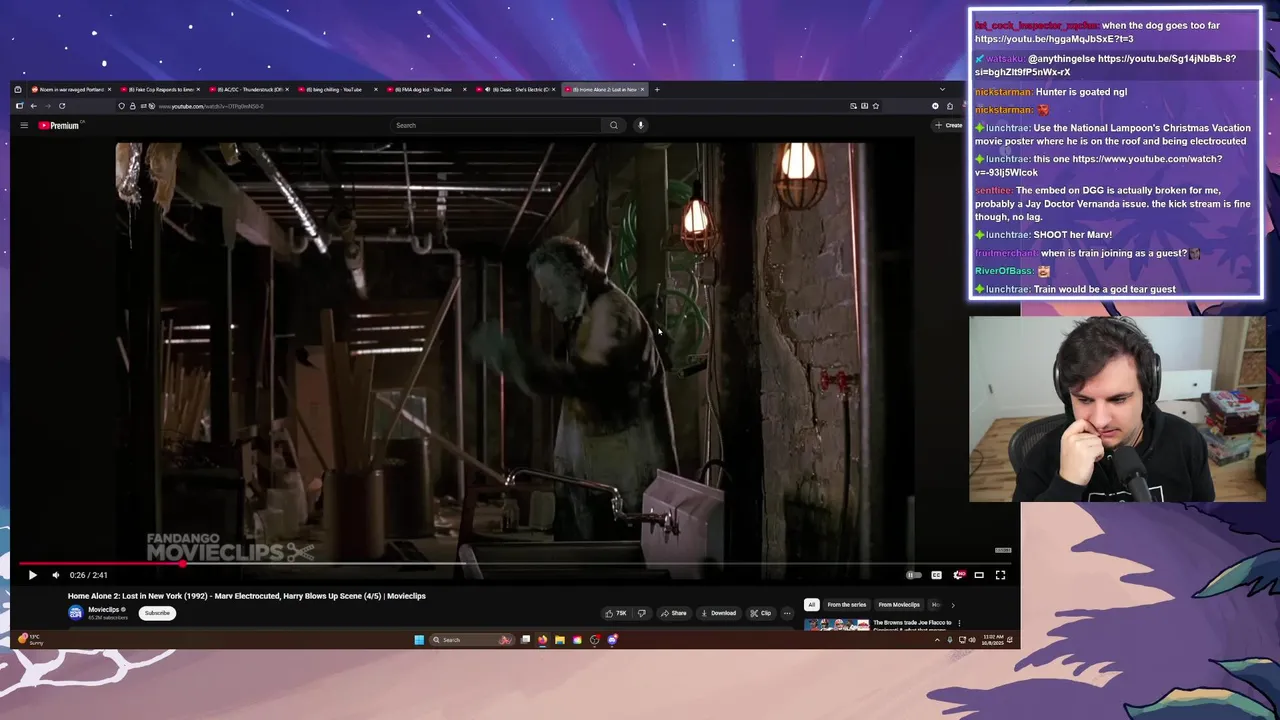Click the streamer webcam feed

pyautogui.click(x=1117, y=409)
